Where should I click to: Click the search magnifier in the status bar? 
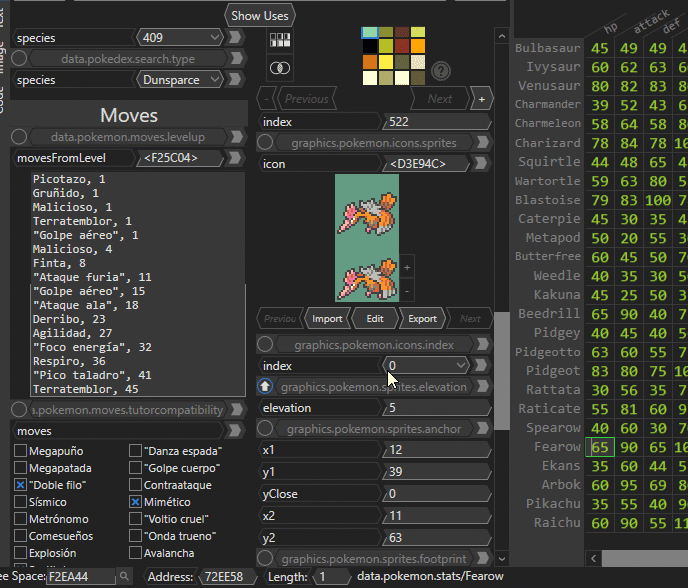[x=124, y=577]
